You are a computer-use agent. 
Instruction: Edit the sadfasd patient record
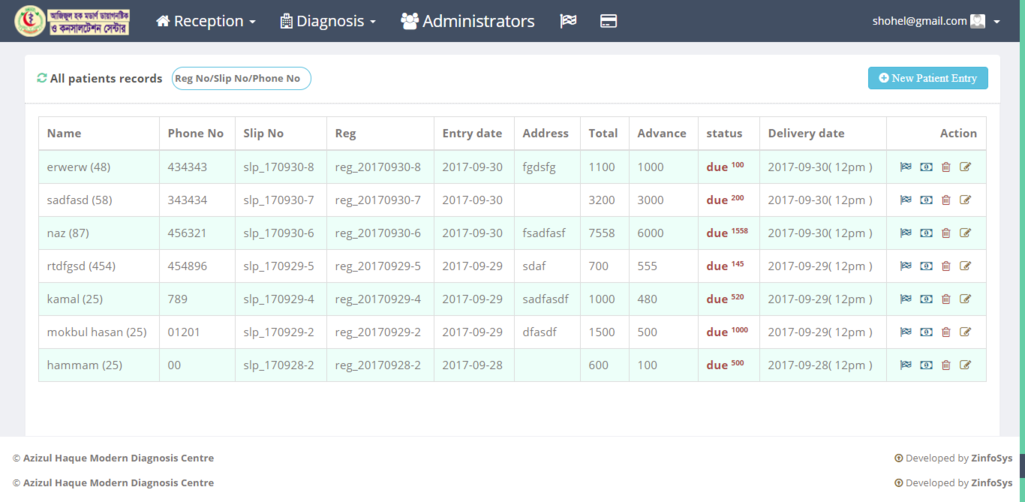pyautogui.click(x=965, y=200)
